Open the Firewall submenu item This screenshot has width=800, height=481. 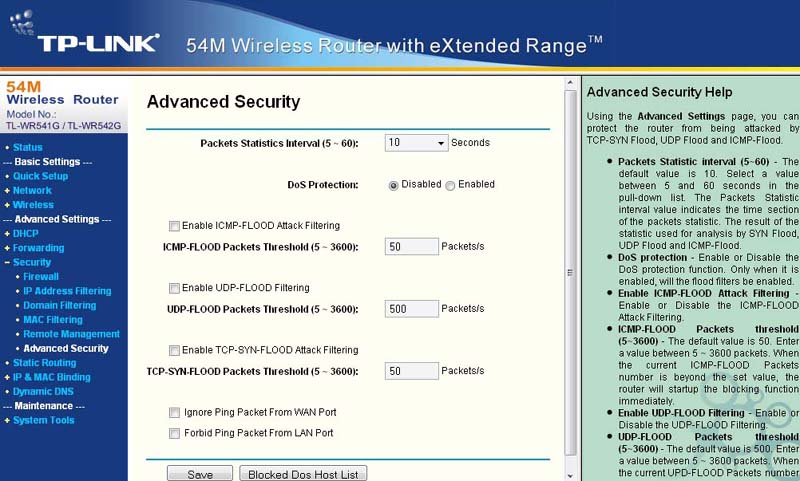tap(41, 276)
